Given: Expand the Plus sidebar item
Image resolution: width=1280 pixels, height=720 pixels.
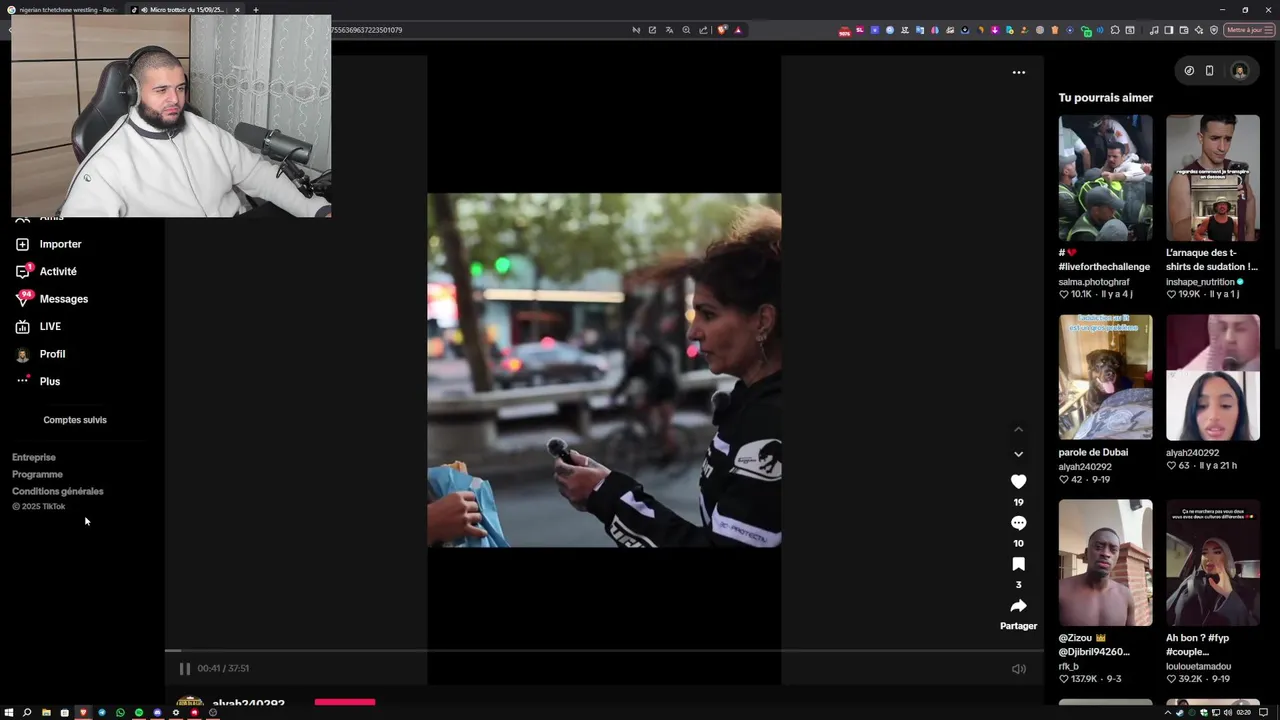Looking at the screenshot, I should (50, 382).
